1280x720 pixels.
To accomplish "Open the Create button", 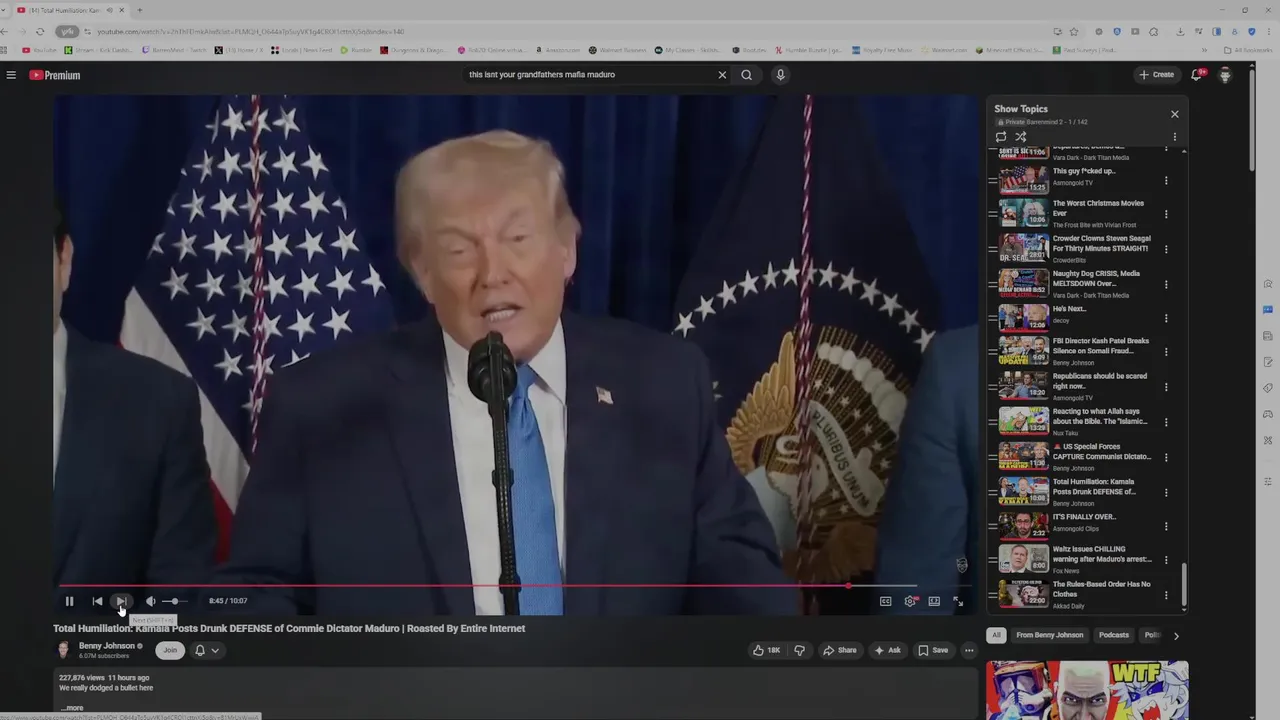I will tap(1156, 75).
